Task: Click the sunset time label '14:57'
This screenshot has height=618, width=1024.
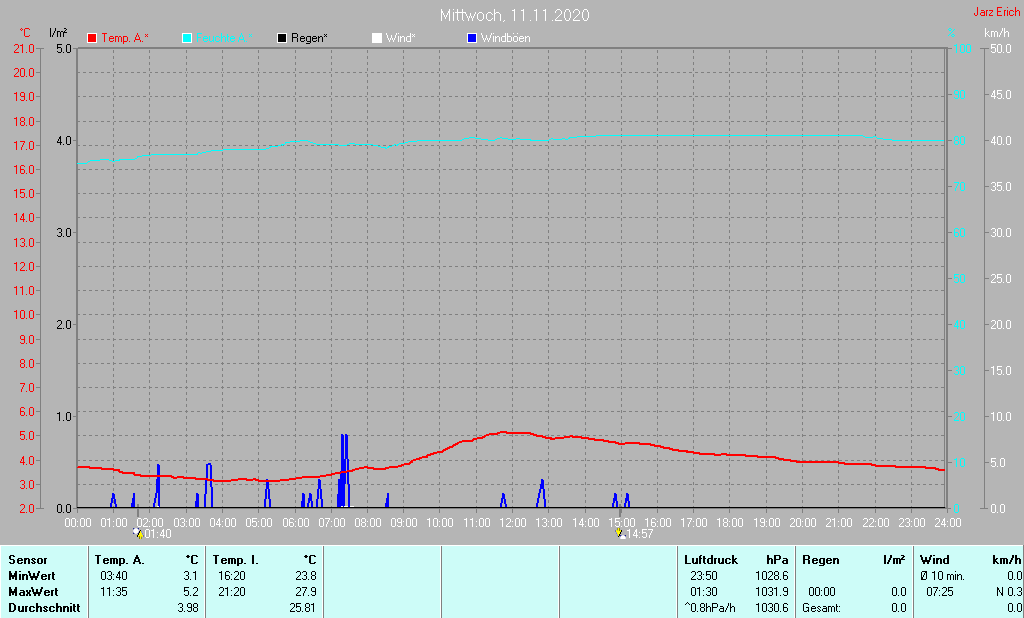Action: 640,534
